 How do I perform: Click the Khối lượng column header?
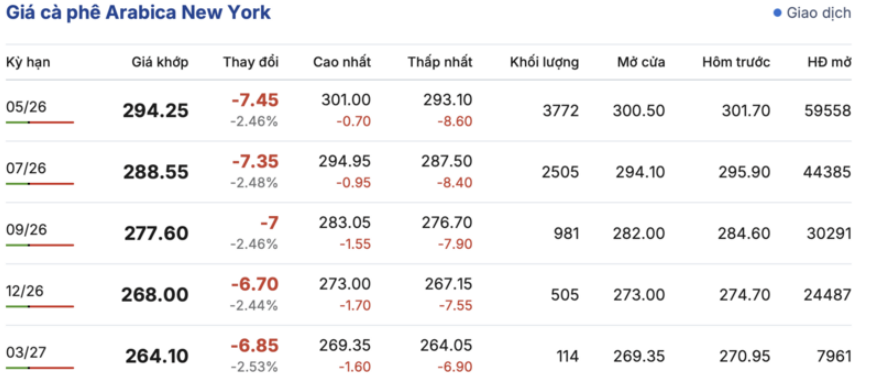(545, 63)
